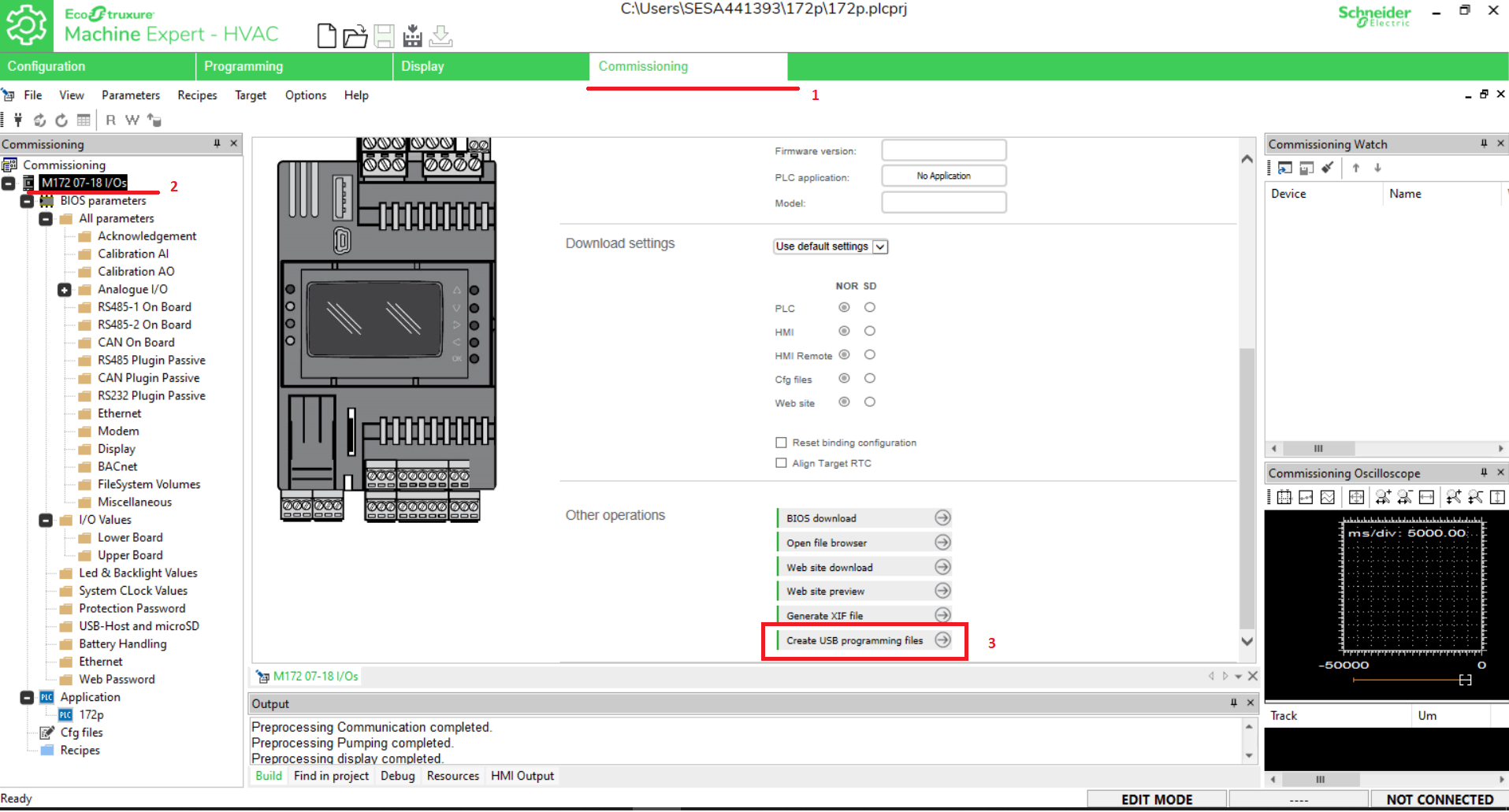Click the R read parameters toolbar button
This screenshot has width=1509, height=812.
point(110,121)
